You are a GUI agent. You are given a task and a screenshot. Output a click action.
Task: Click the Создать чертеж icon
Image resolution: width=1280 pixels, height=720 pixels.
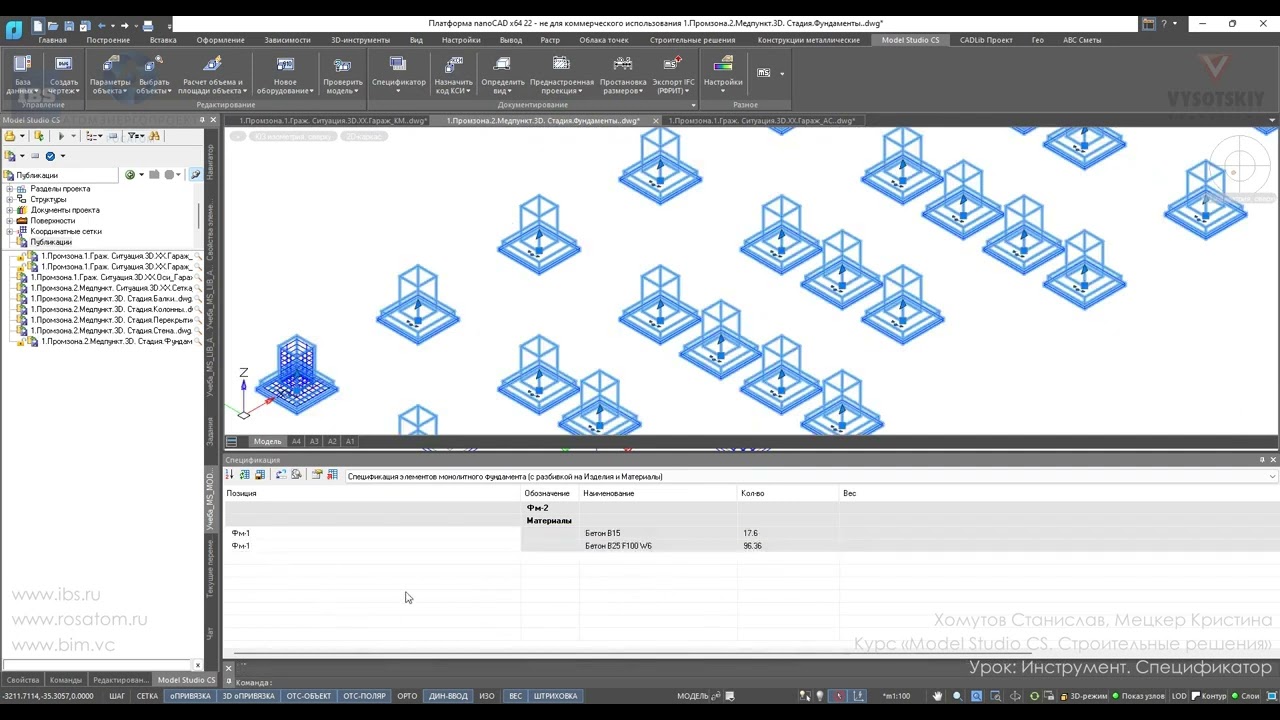(63, 74)
